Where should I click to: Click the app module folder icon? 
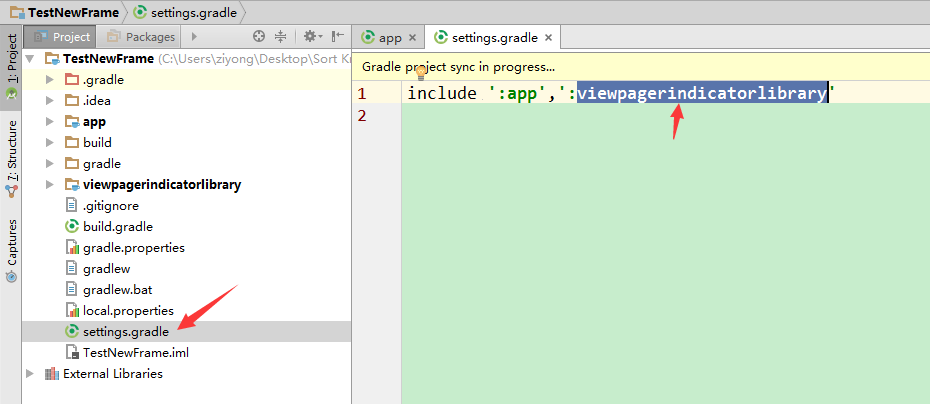[71, 122]
